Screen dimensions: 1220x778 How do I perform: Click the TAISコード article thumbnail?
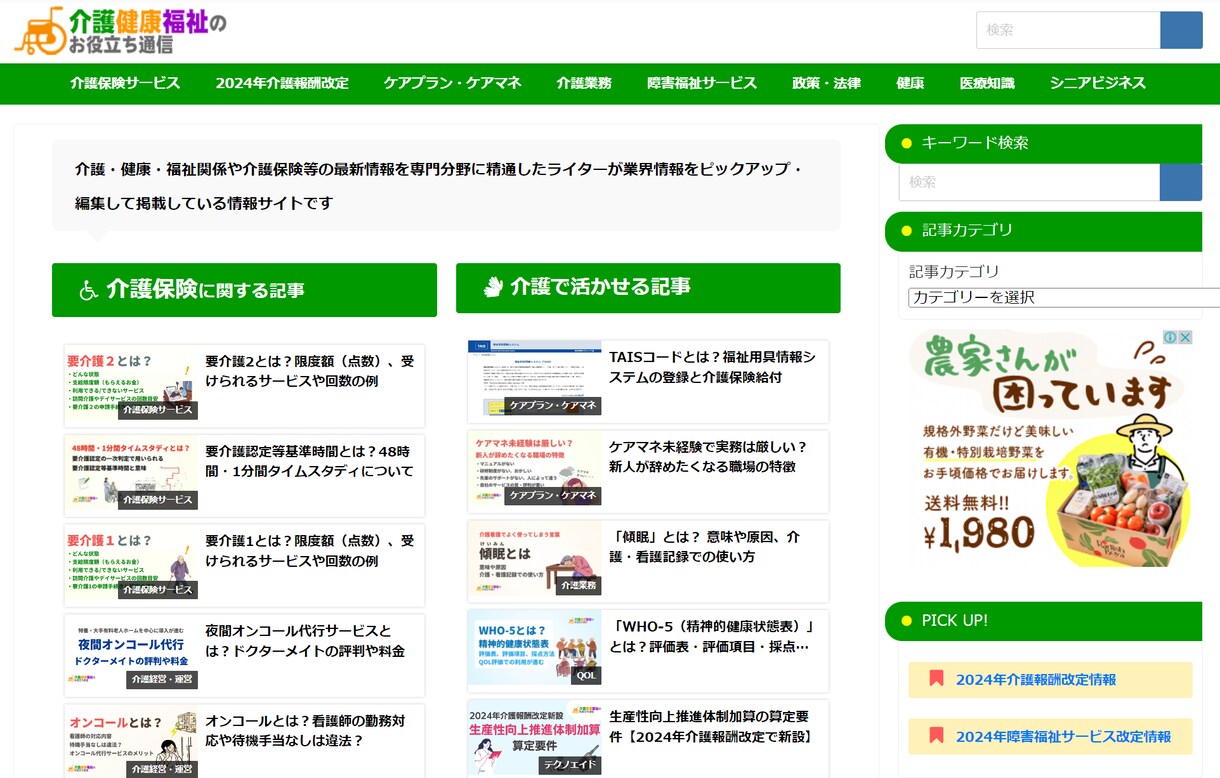click(535, 378)
